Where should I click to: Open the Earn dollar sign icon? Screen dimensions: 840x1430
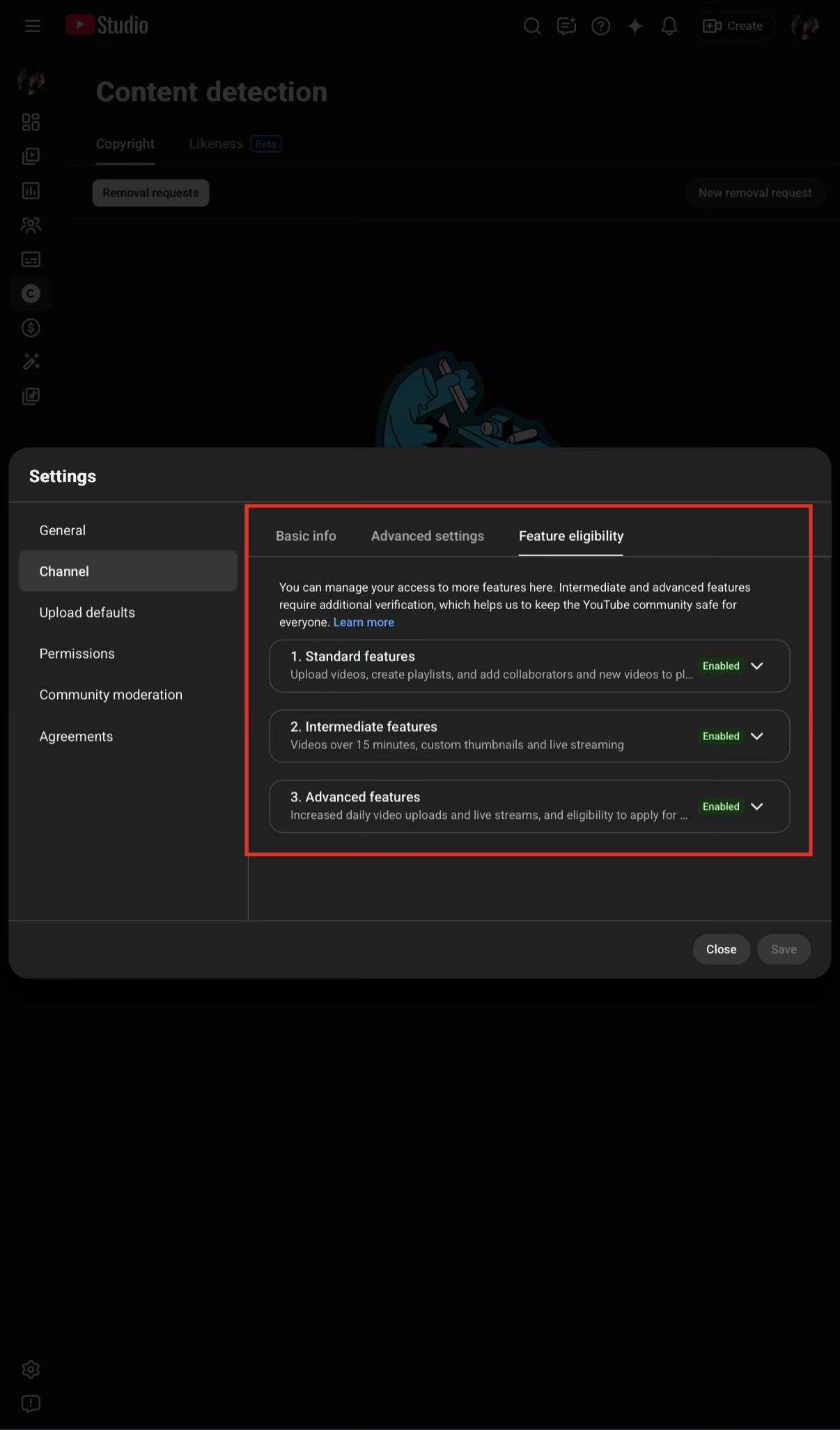coord(31,328)
